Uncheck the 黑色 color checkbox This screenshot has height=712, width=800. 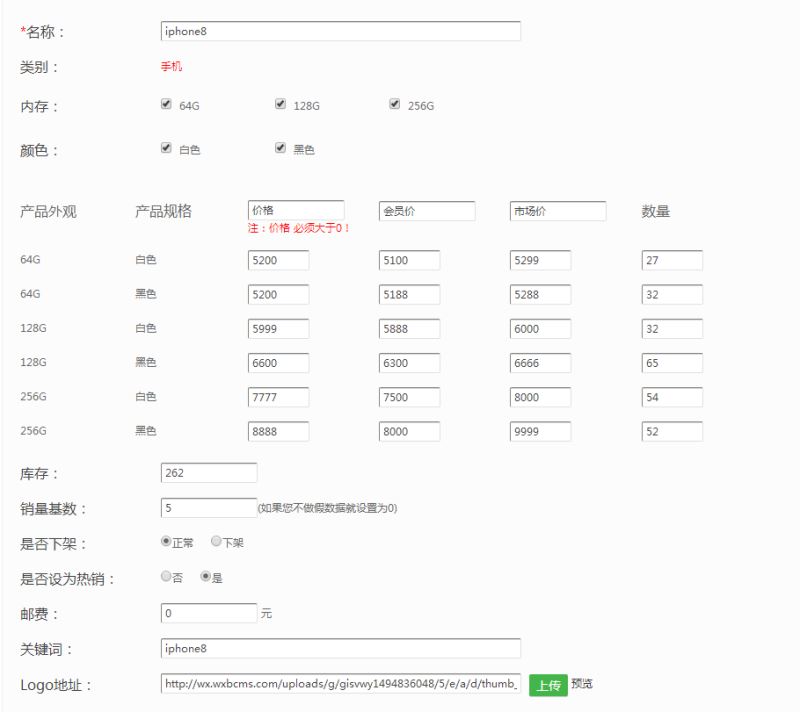point(280,148)
